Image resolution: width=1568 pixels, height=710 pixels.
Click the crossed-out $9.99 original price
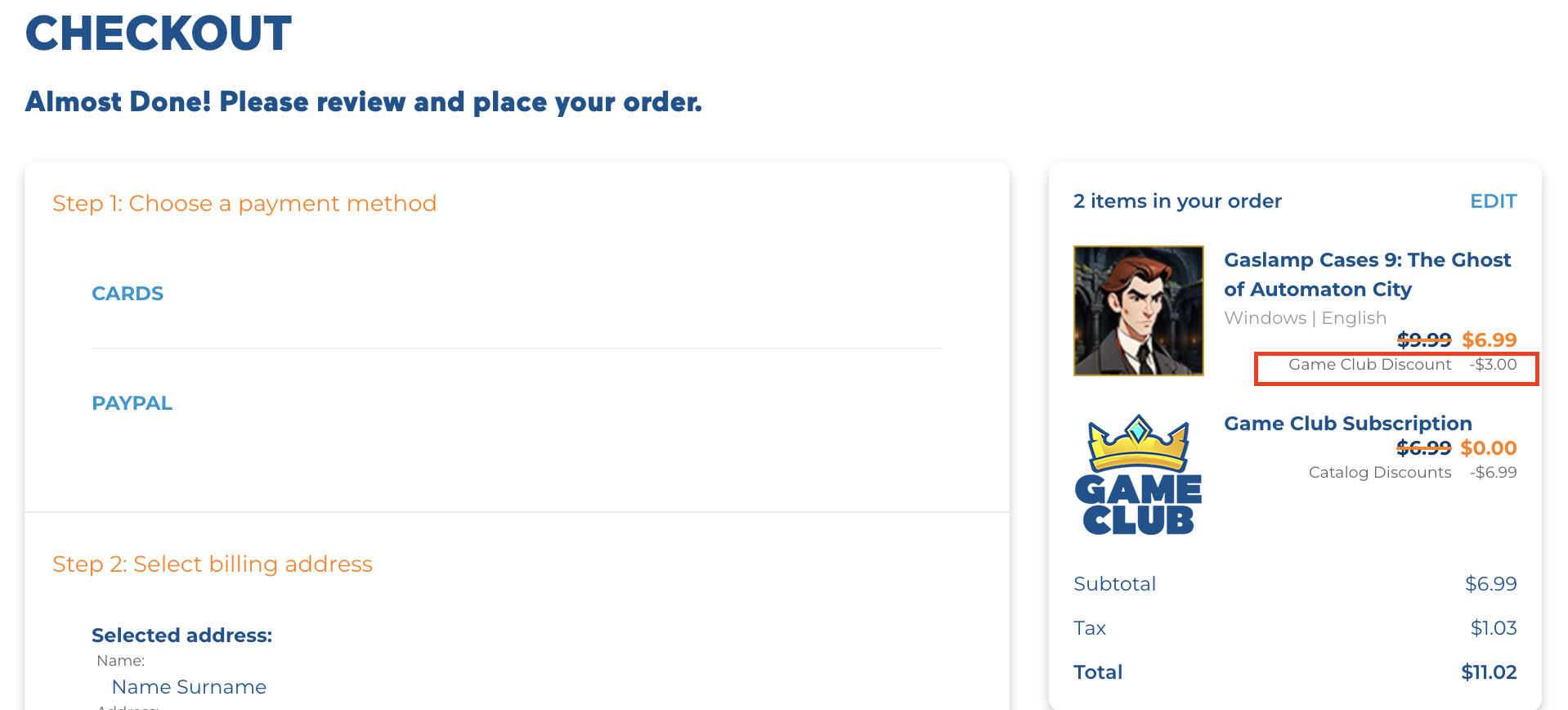tap(1423, 339)
